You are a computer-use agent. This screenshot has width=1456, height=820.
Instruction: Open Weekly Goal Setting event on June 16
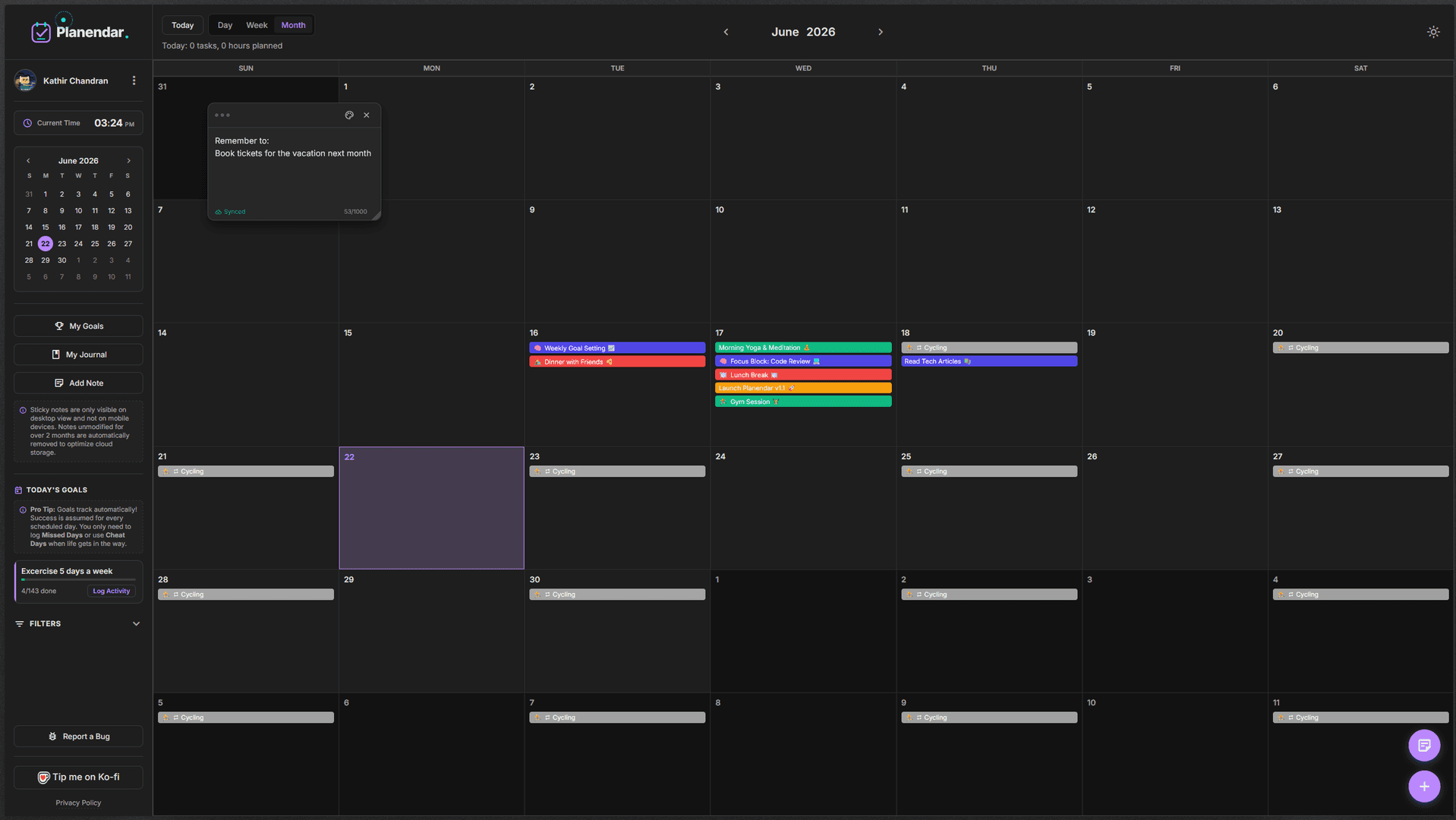617,348
